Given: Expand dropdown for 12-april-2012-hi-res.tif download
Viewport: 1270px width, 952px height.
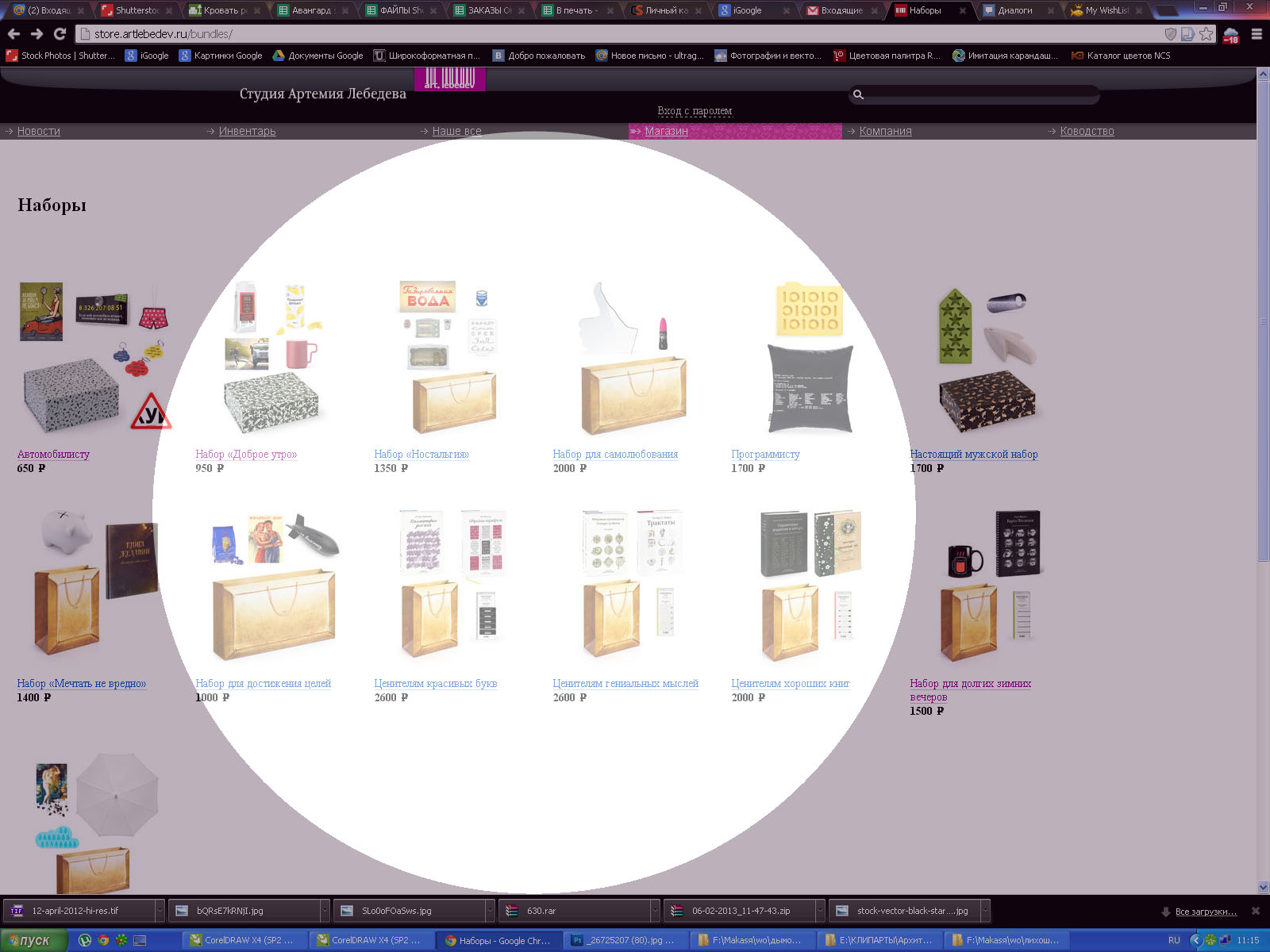Looking at the screenshot, I should [x=160, y=911].
